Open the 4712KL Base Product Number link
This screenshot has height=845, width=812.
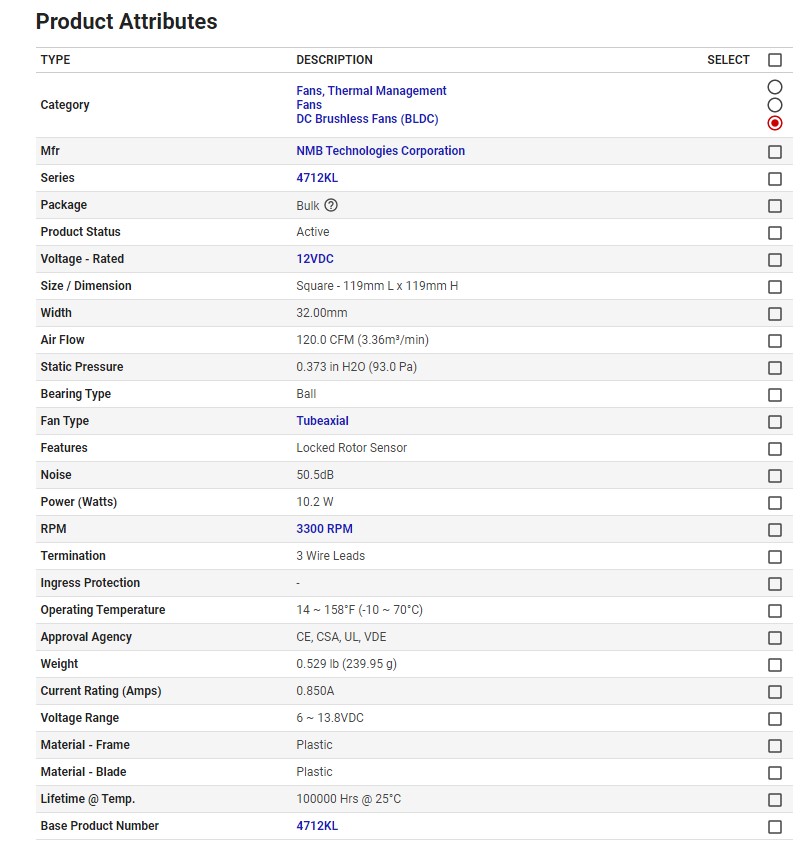(x=317, y=826)
